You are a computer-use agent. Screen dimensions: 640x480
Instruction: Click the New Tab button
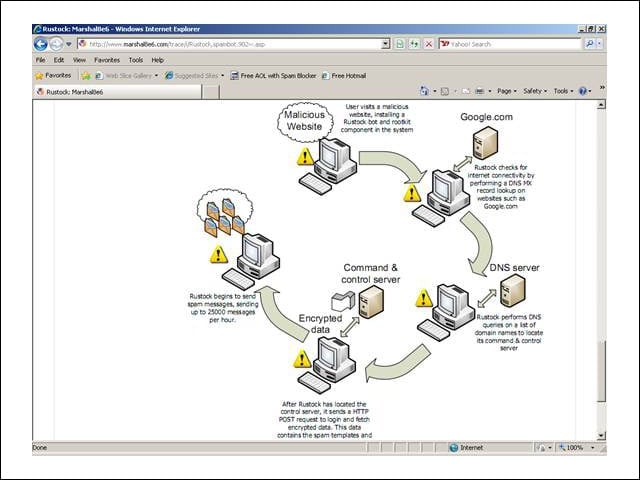coord(211,92)
